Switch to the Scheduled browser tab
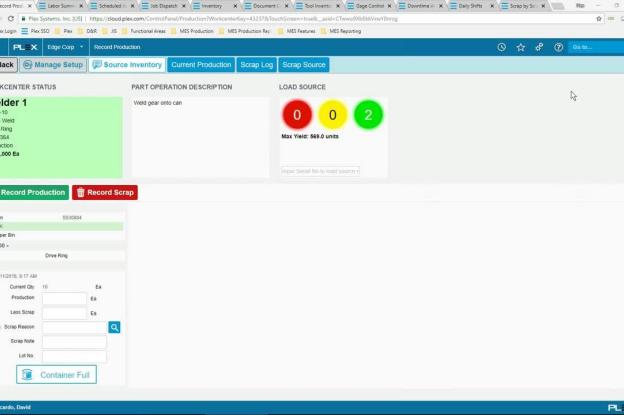Image resolution: width=624 pixels, height=415 pixels. pos(111,6)
